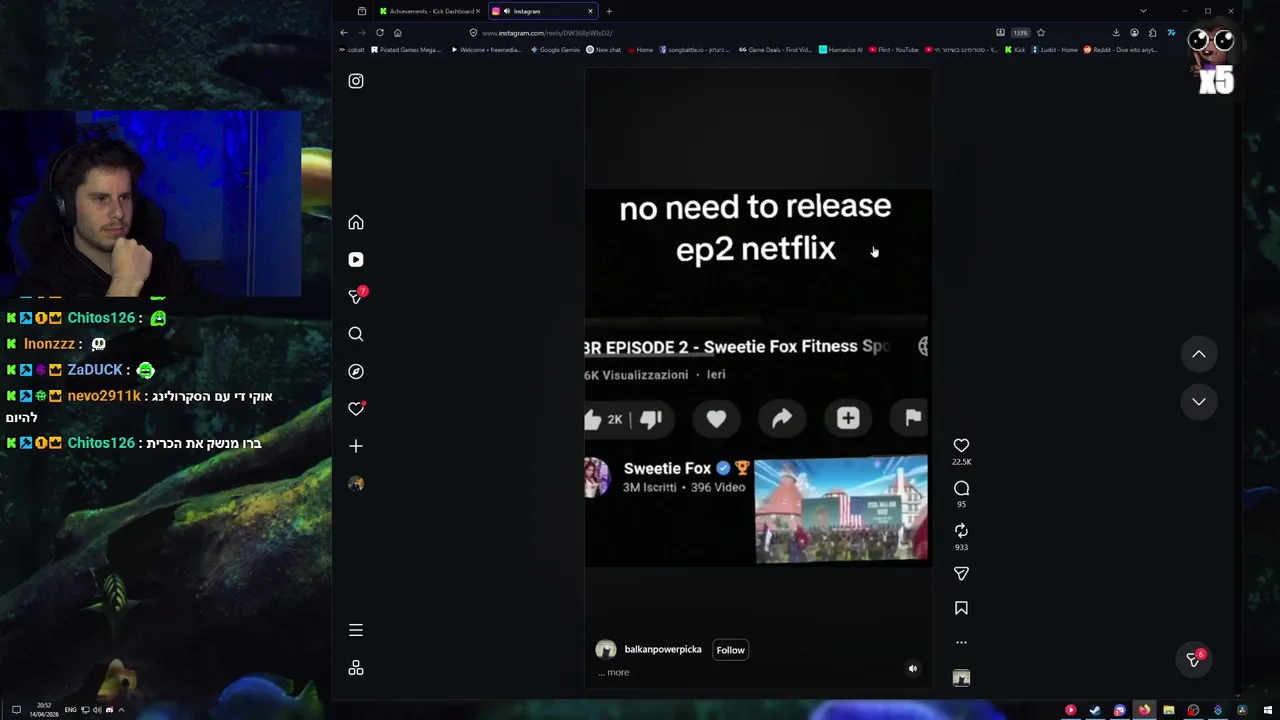Open Reddit - Dive into anything bookmark
The height and width of the screenshot is (720, 1280).
click(x=1121, y=50)
